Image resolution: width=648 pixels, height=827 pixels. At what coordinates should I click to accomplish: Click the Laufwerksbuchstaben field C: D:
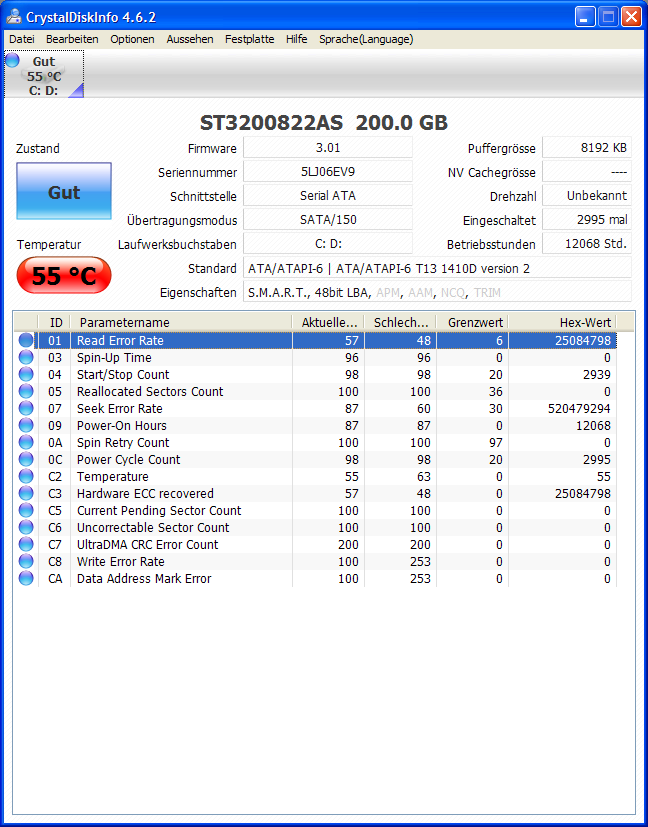pyautogui.click(x=328, y=244)
